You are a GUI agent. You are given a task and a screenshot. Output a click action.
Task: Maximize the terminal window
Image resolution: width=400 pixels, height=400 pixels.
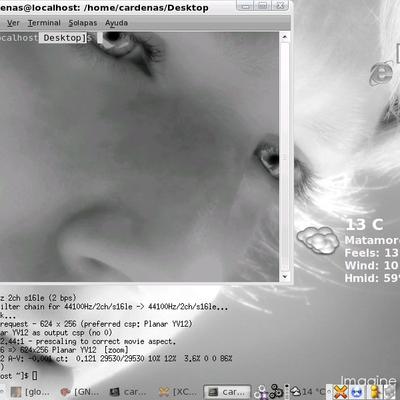[263, 5]
